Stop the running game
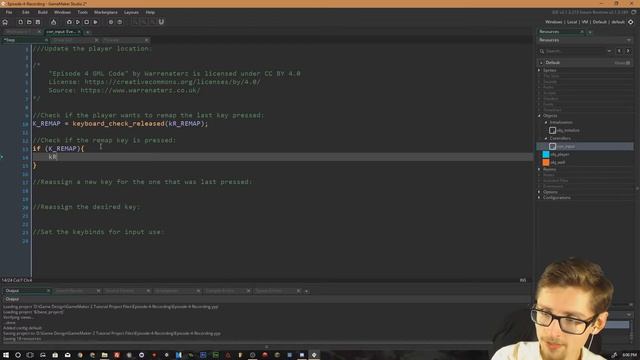Screen dimensions: 640x360 point(87,22)
